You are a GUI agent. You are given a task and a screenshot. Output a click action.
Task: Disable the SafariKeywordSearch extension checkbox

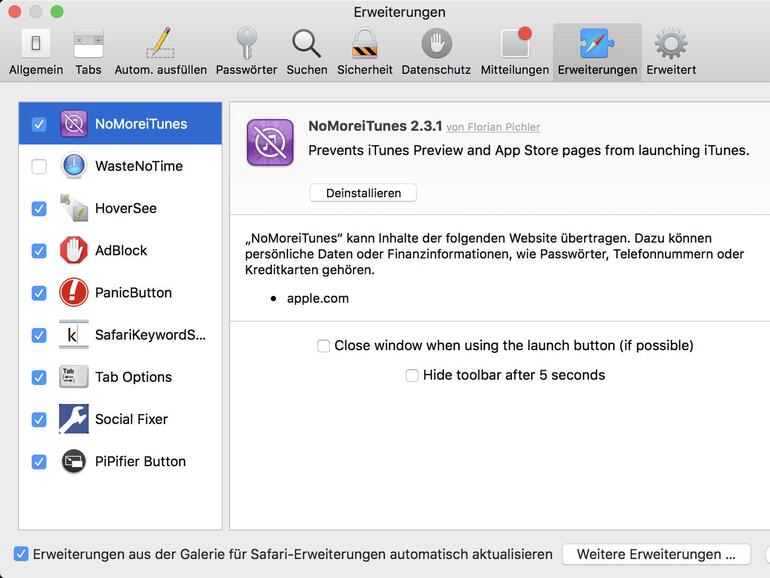(39, 335)
